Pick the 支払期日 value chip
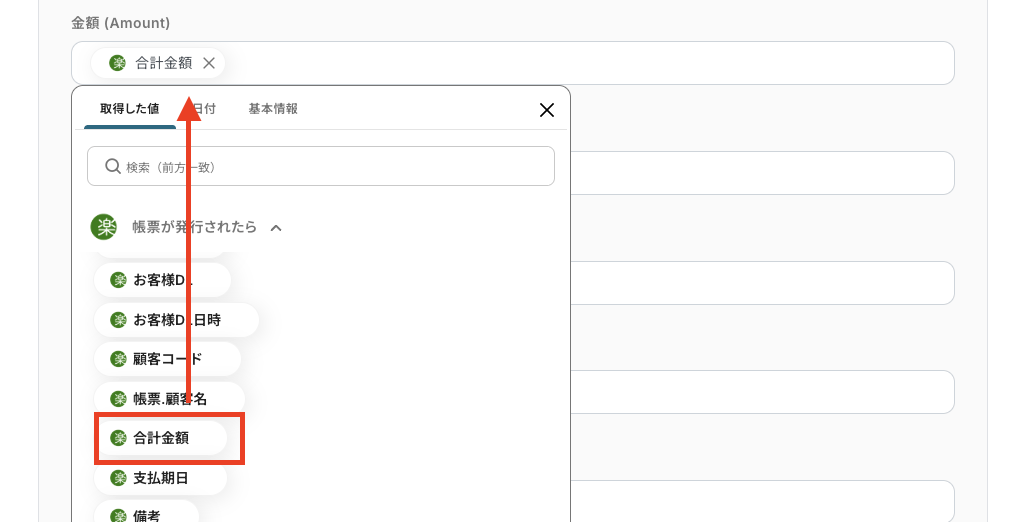The image size is (1016, 522). click(x=161, y=478)
